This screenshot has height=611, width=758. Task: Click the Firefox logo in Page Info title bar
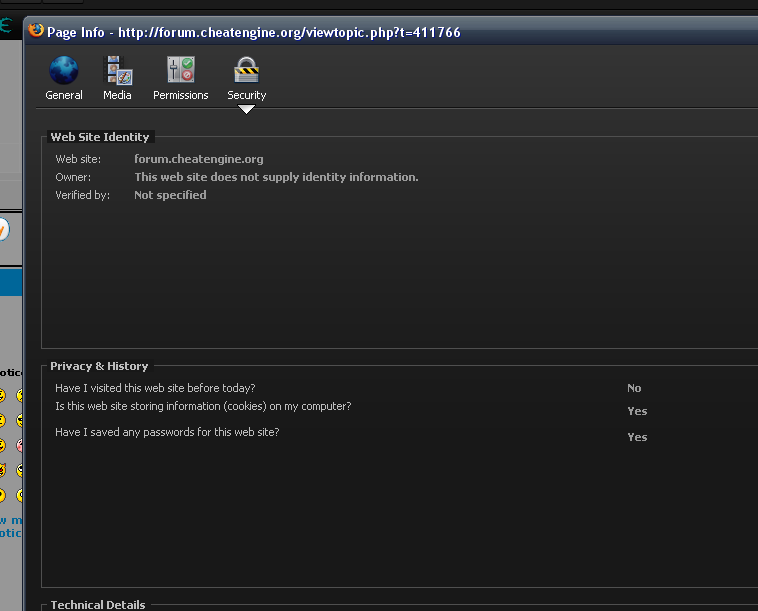click(x=36, y=31)
